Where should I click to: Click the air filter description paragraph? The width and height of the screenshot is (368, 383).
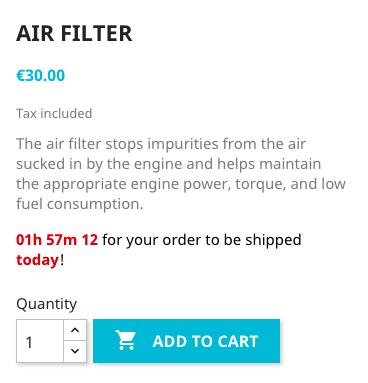coord(181,174)
